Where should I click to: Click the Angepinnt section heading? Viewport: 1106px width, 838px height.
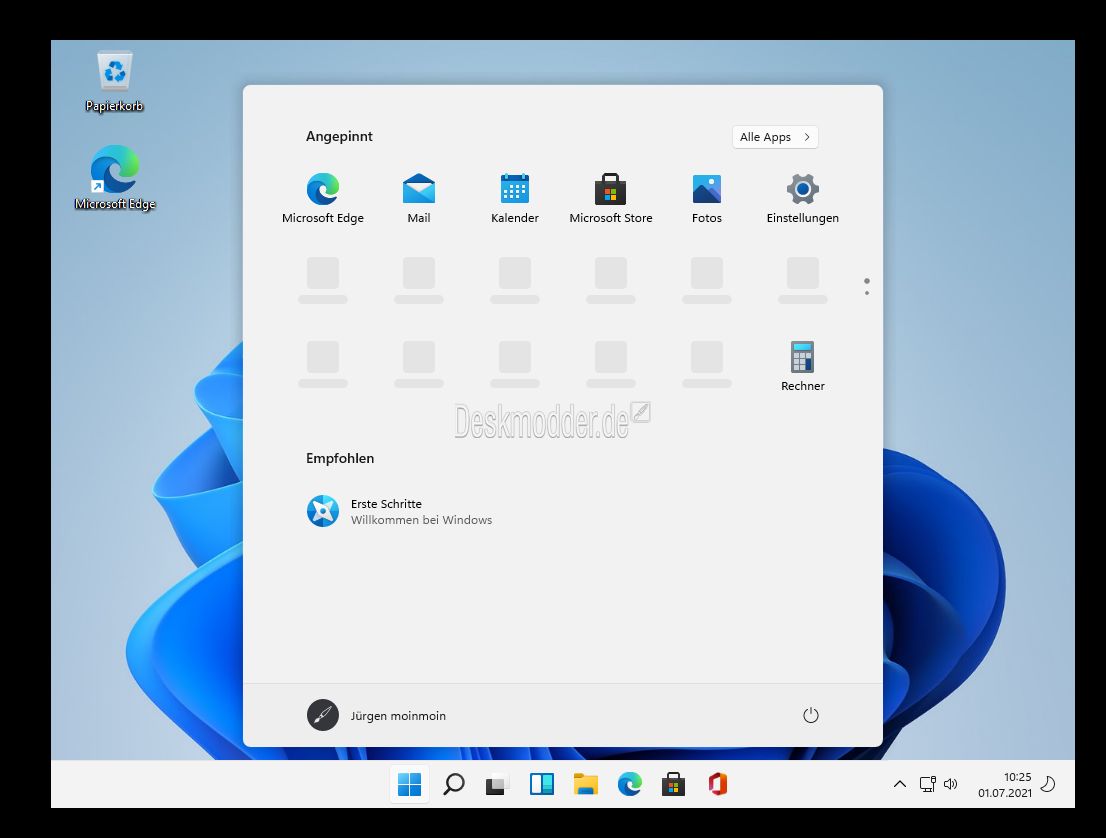pyautogui.click(x=339, y=137)
